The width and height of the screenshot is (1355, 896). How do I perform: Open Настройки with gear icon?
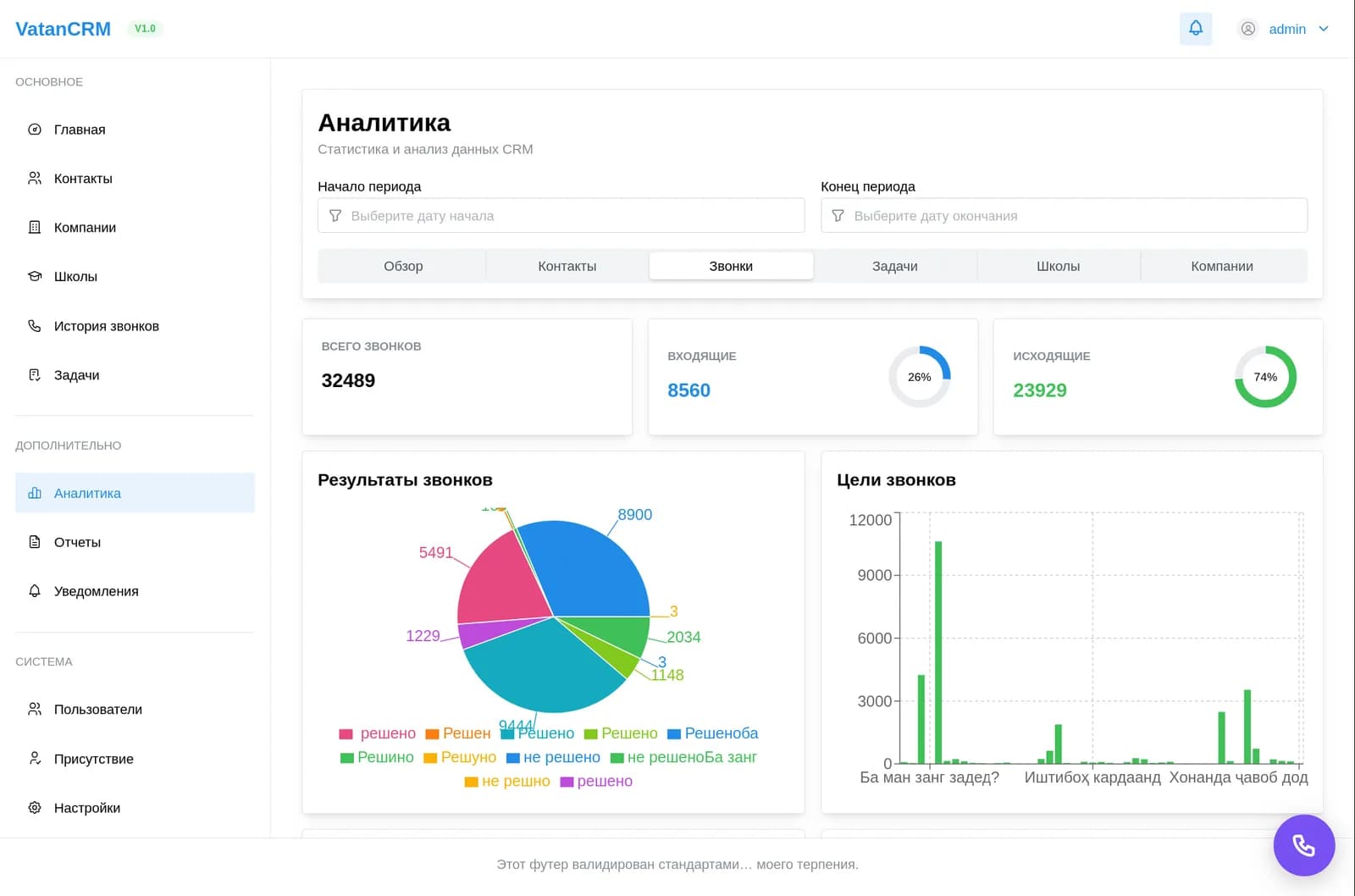coord(135,808)
